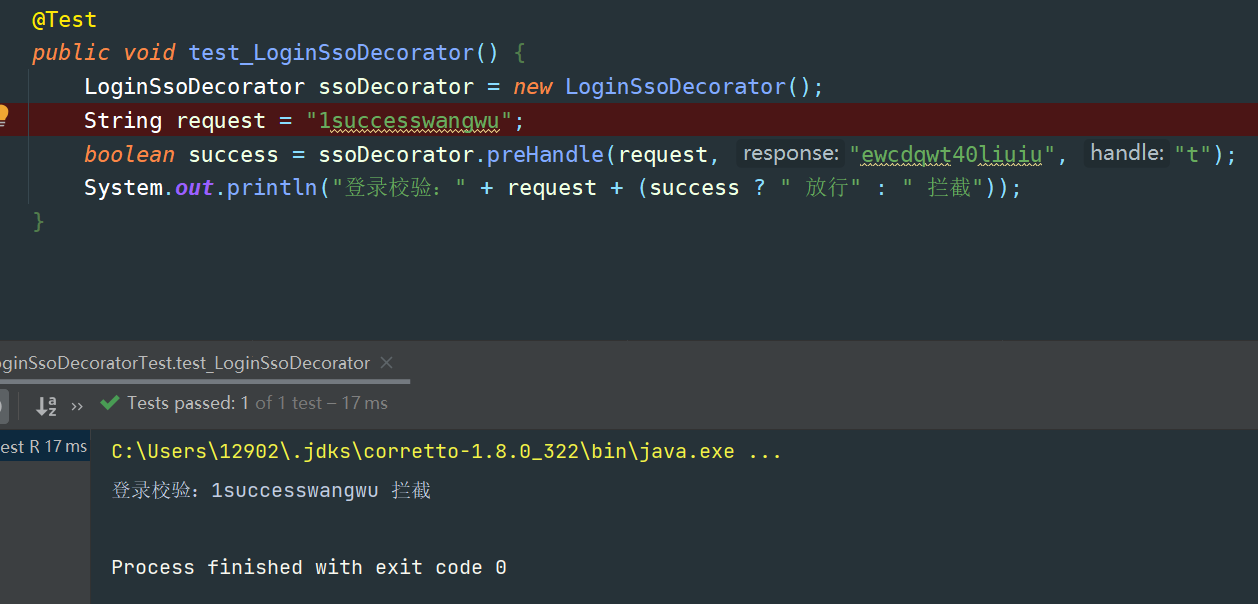The width and height of the screenshot is (1258, 604).
Task: Click the "handle:" parameter hint
Action: tap(1126, 154)
